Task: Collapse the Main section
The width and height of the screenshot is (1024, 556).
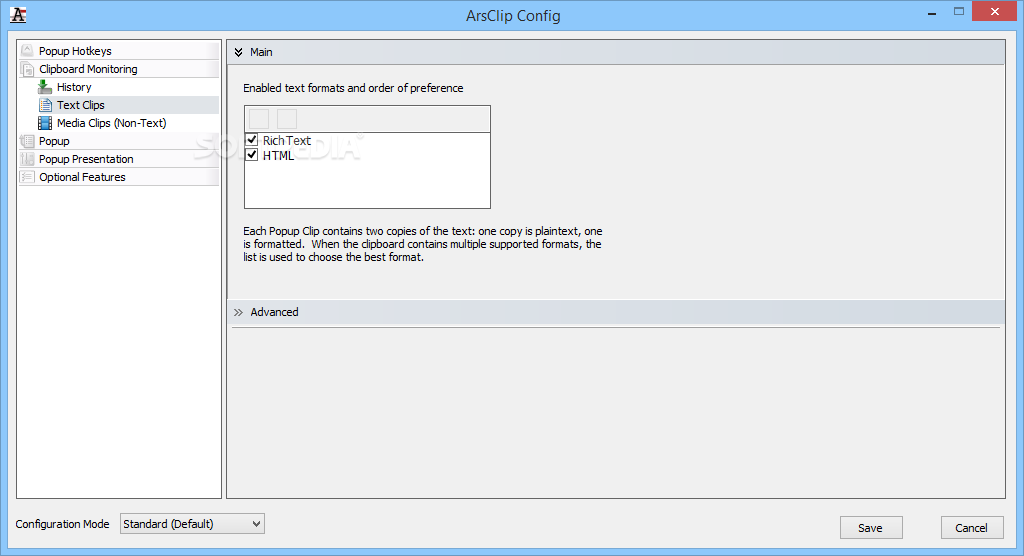Action: click(238, 52)
